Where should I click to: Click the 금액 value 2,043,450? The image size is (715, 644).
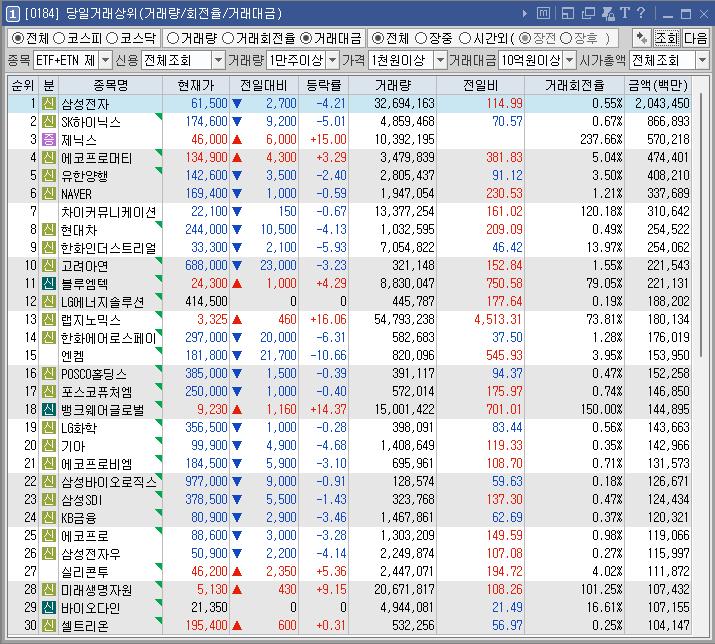point(662,104)
